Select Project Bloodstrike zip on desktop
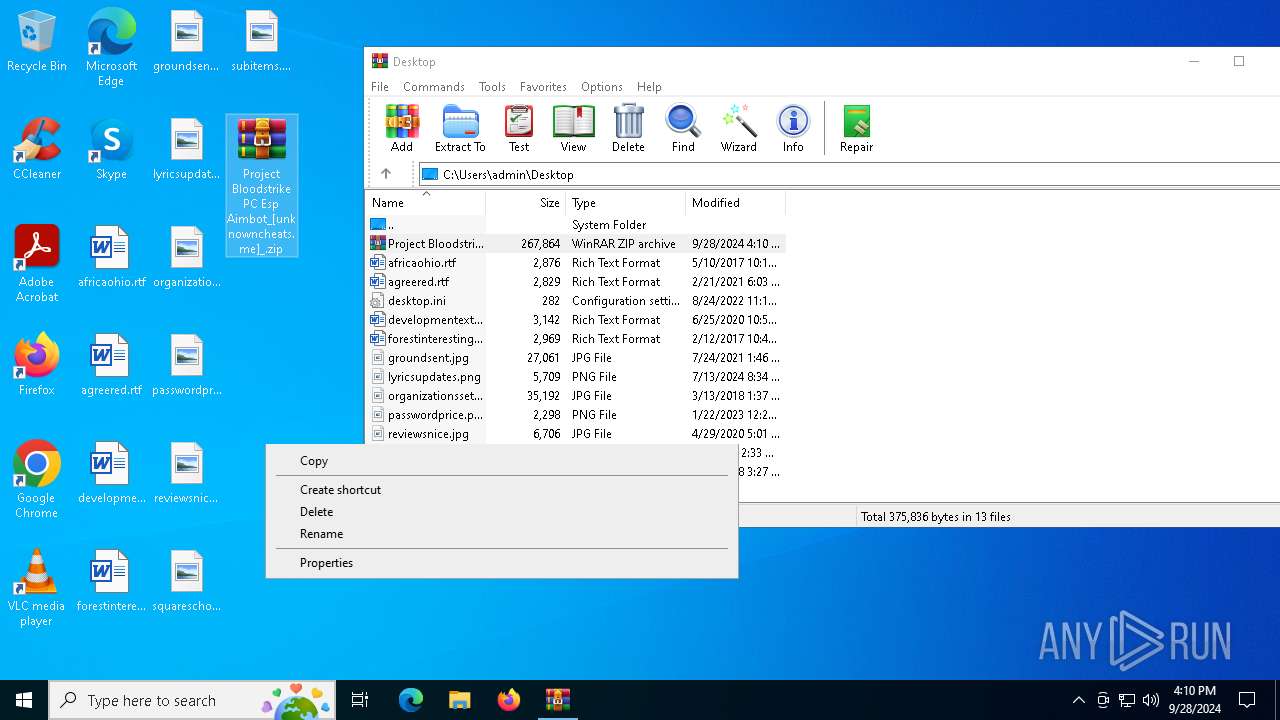Screen dimensions: 1280x720 click(262, 186)
